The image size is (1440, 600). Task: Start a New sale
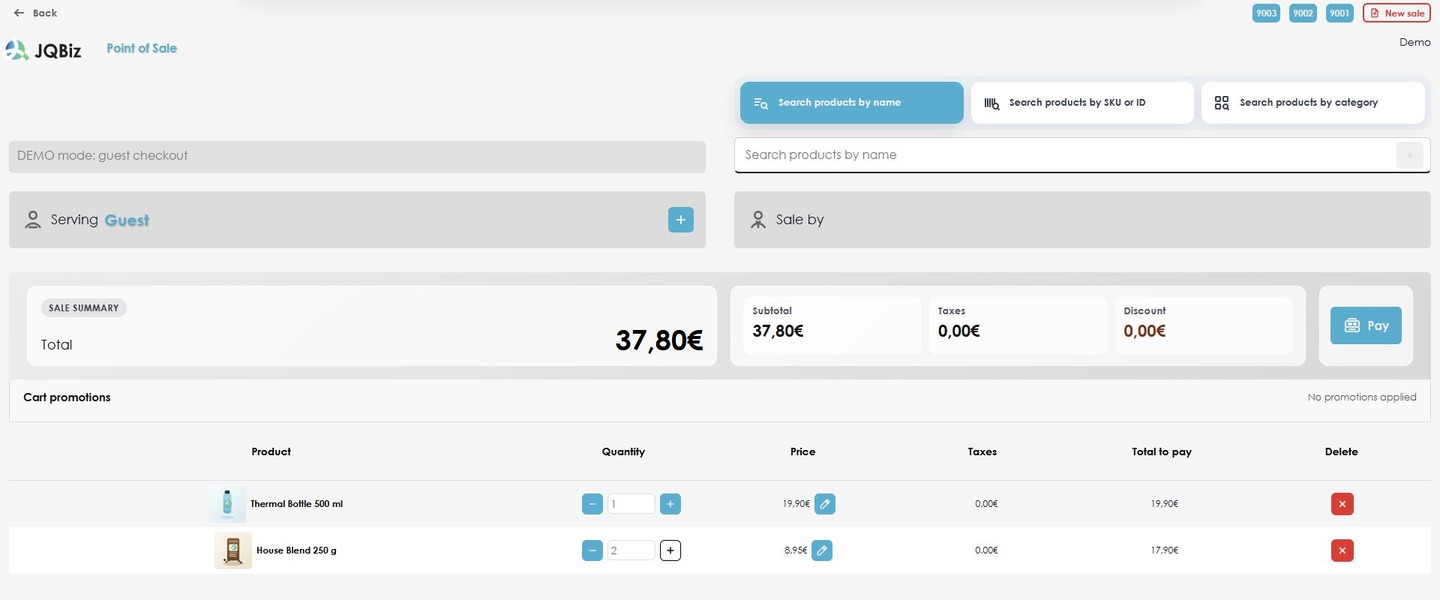point(1397,13)
